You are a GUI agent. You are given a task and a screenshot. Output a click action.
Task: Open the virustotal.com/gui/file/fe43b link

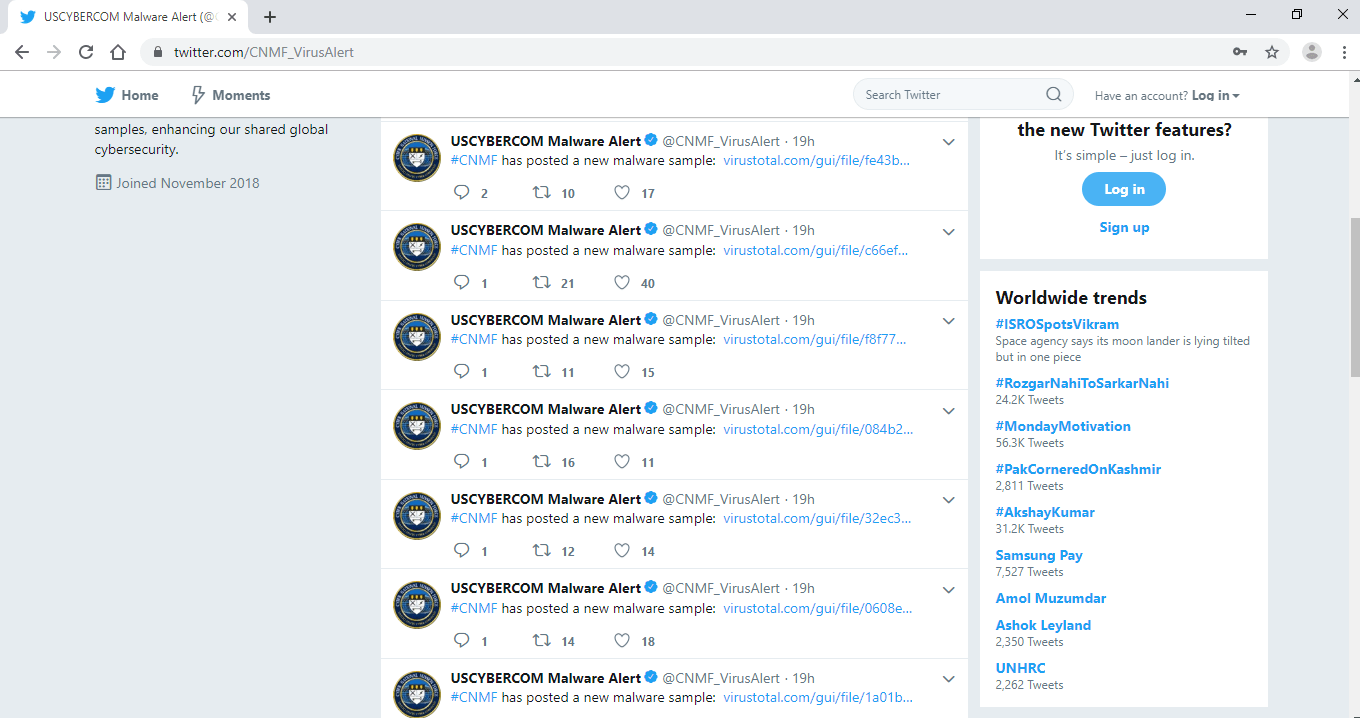click(817, 160)
